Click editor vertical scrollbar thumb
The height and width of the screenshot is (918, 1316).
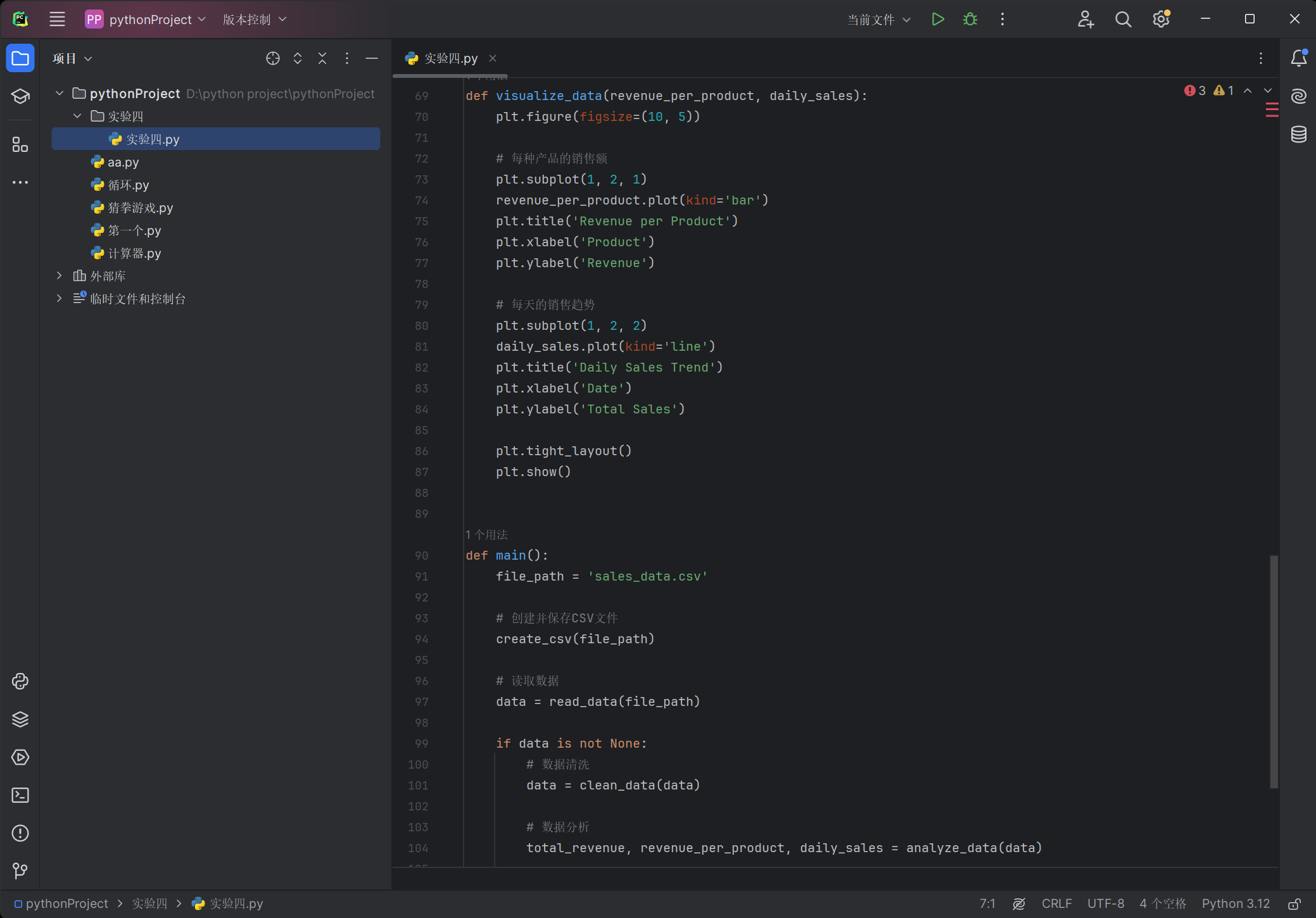pyautogui.click(x=1274, y=672)
